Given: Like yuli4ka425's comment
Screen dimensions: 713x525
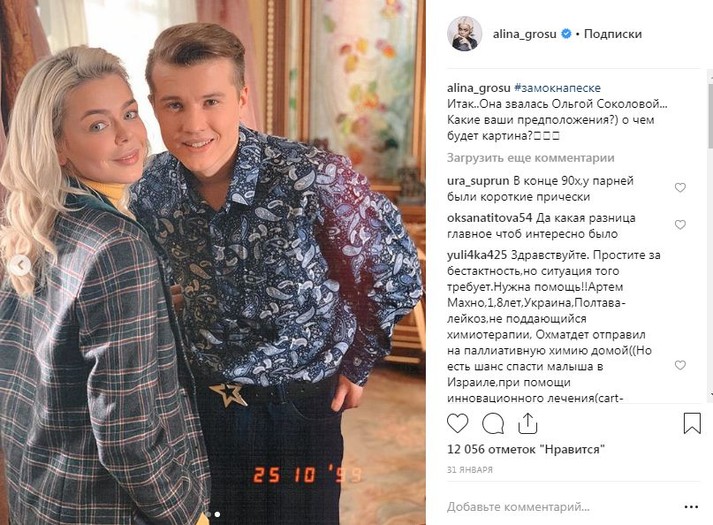Looking at the screenshot, I should coord(680,365).
